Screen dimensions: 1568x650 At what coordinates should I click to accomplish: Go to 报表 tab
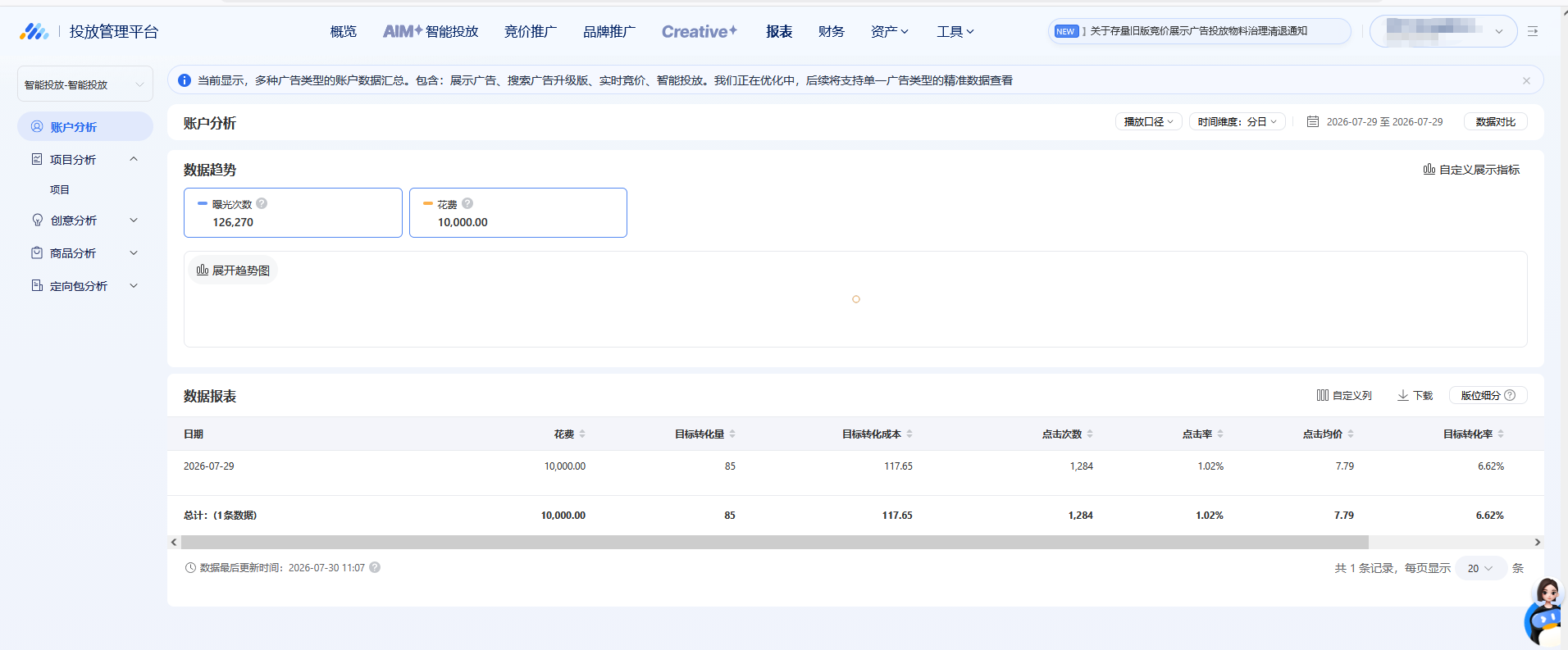coord(779,31)
